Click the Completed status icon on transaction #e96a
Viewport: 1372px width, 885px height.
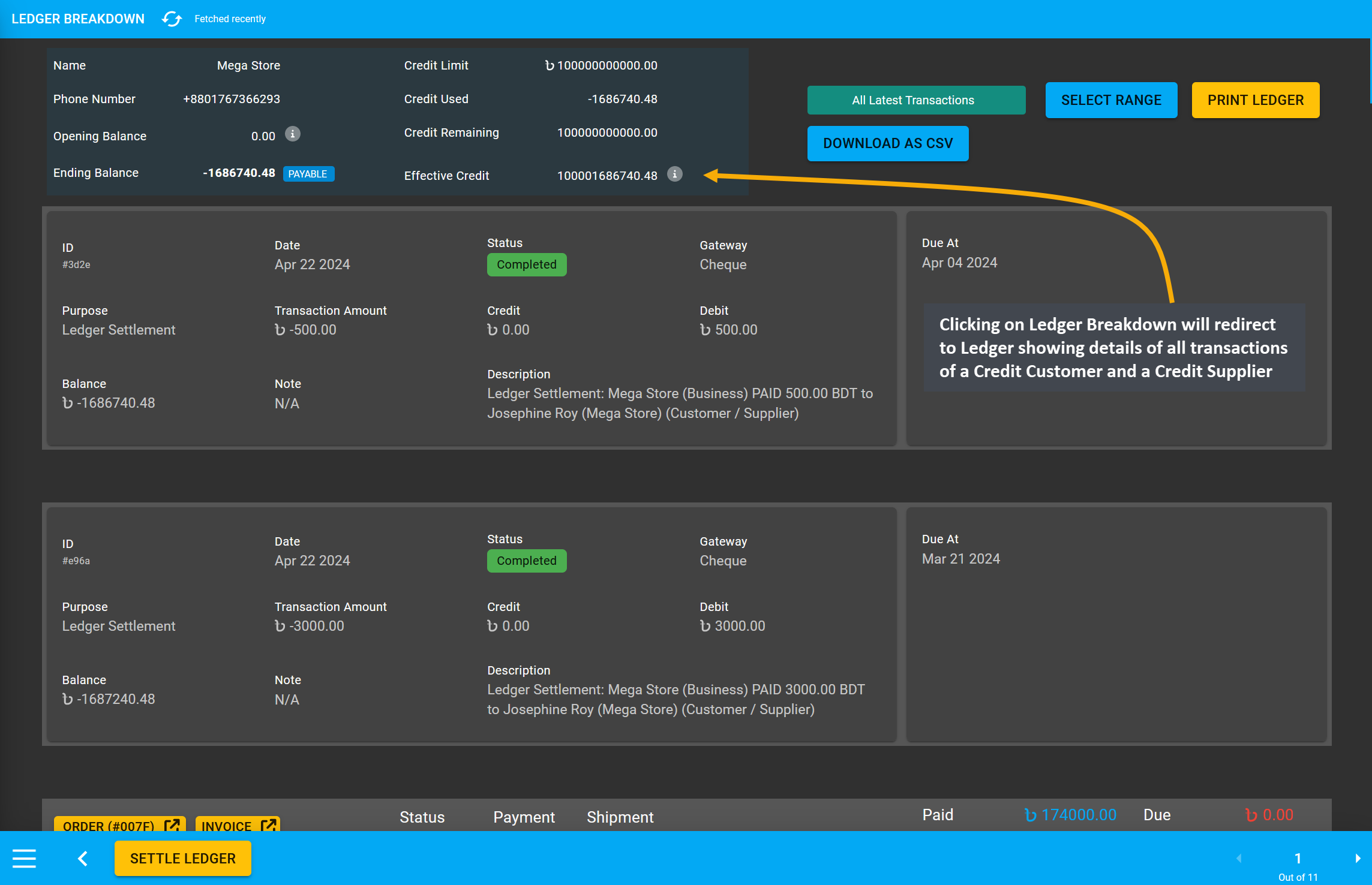[x=527, y=560]
